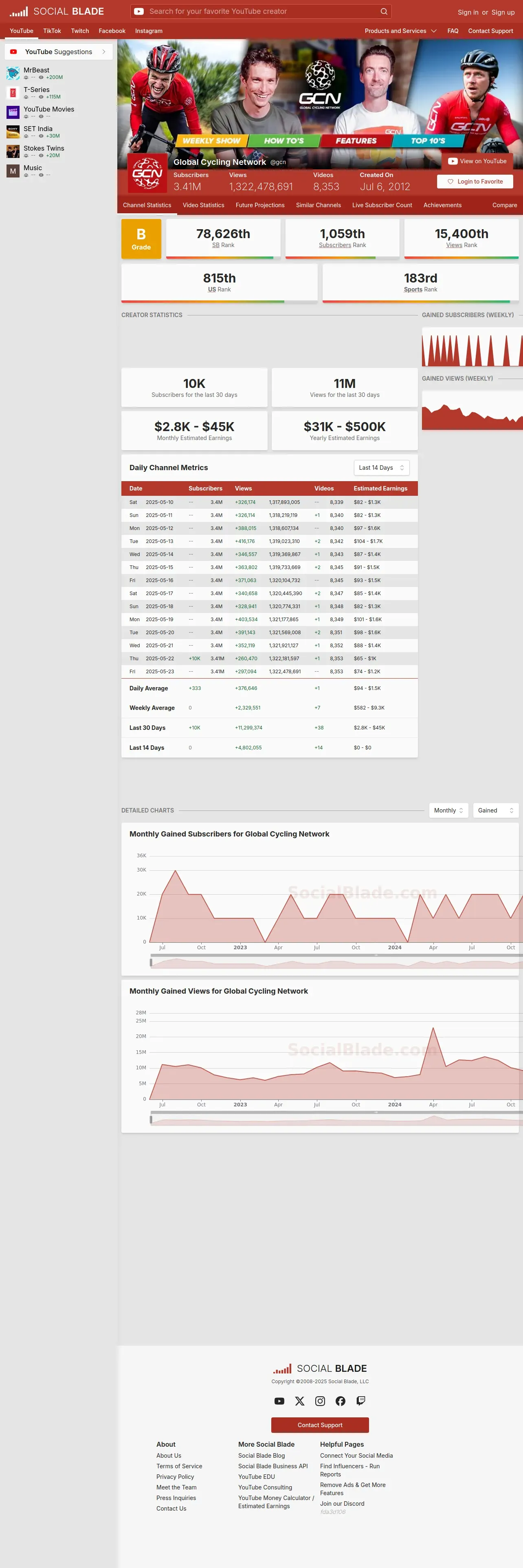Open the Last 14 Days range dropdown
This screenshot has width=523, height=1568.
click(x=382, y=467)
